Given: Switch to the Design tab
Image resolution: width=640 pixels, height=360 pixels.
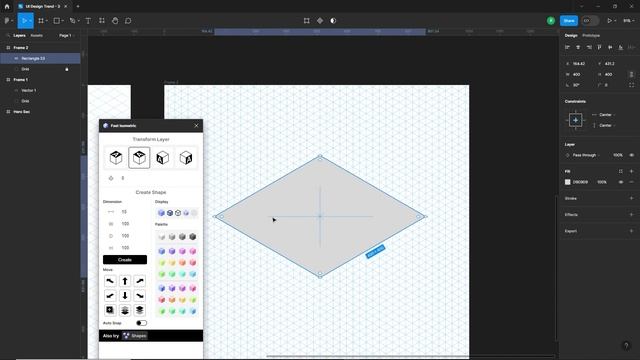Looking at the screenshot, I should coord(571,36).
